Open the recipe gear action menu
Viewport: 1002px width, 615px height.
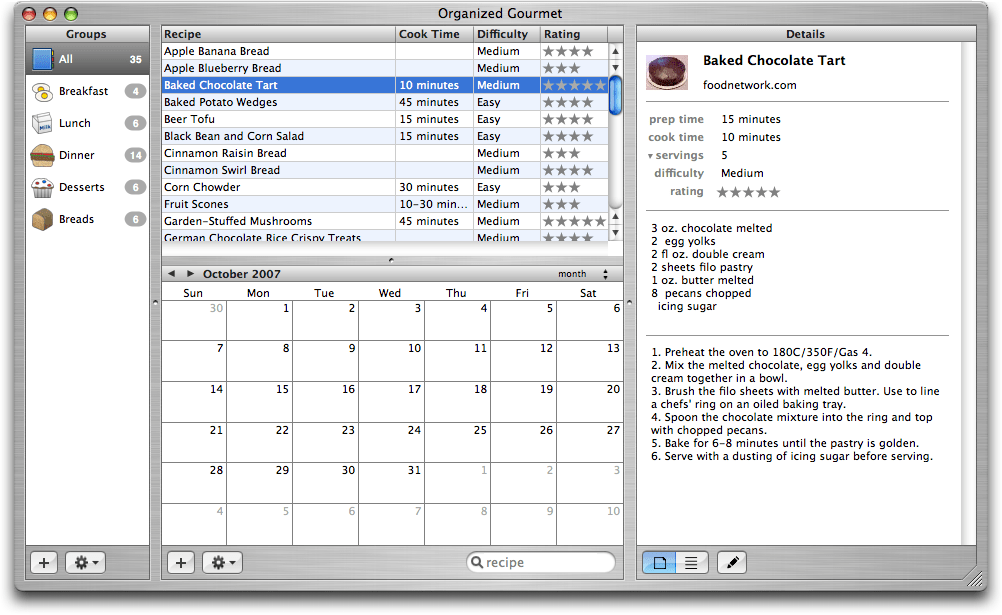click(x=222, y=563)
